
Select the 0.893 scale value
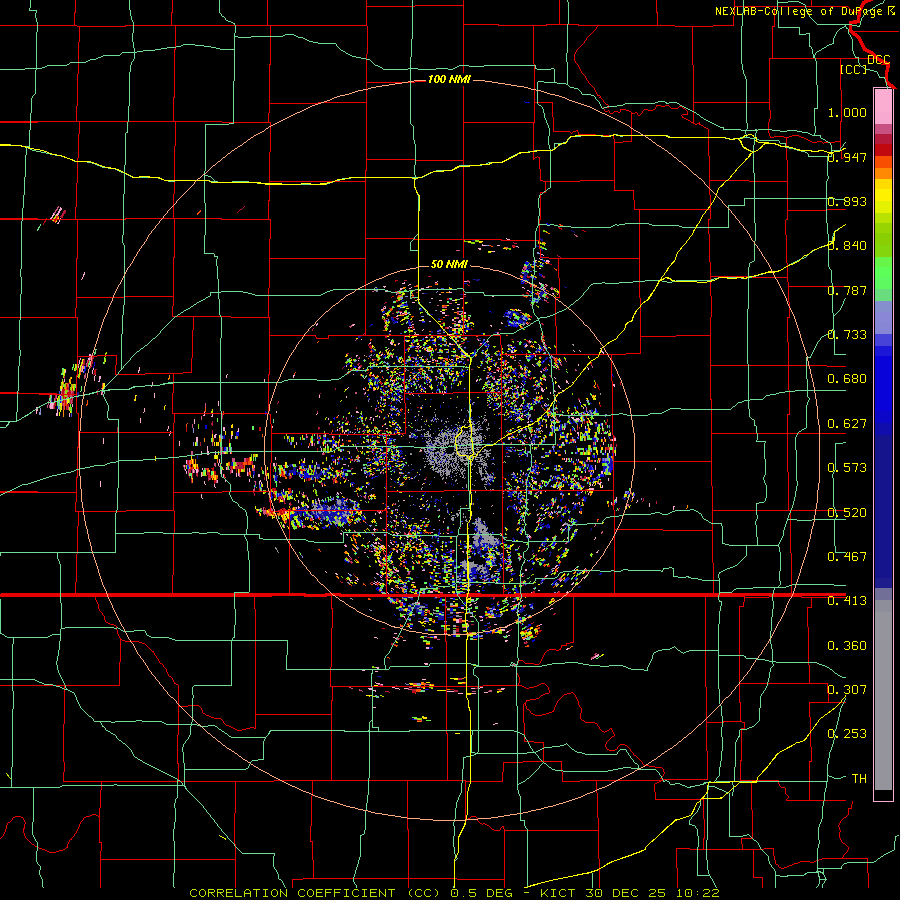click(847, 201)
